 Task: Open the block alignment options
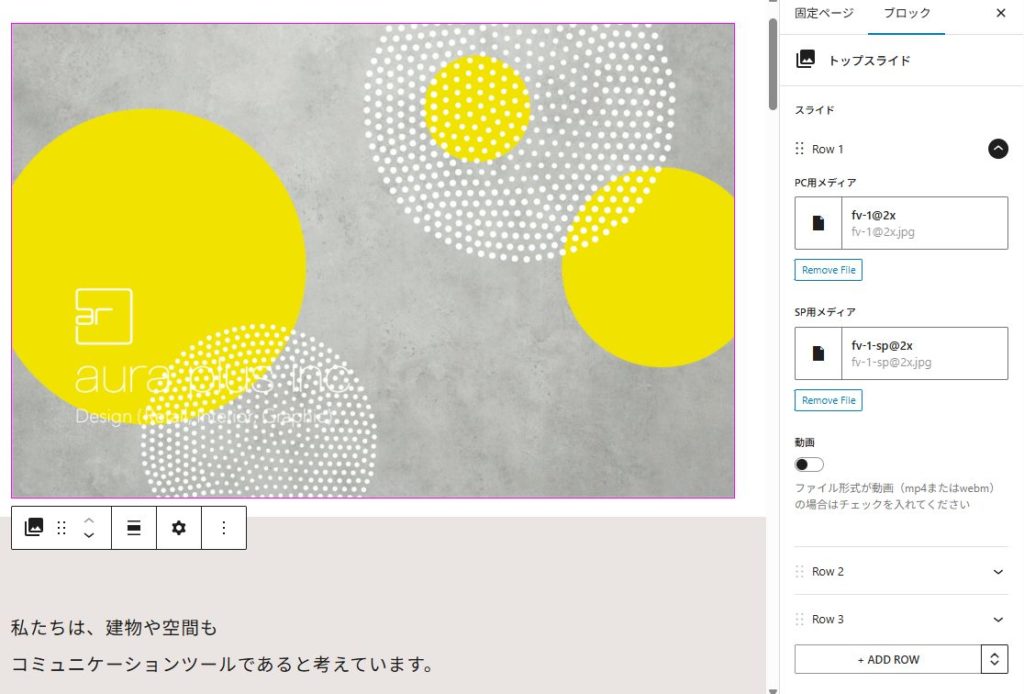134,528
